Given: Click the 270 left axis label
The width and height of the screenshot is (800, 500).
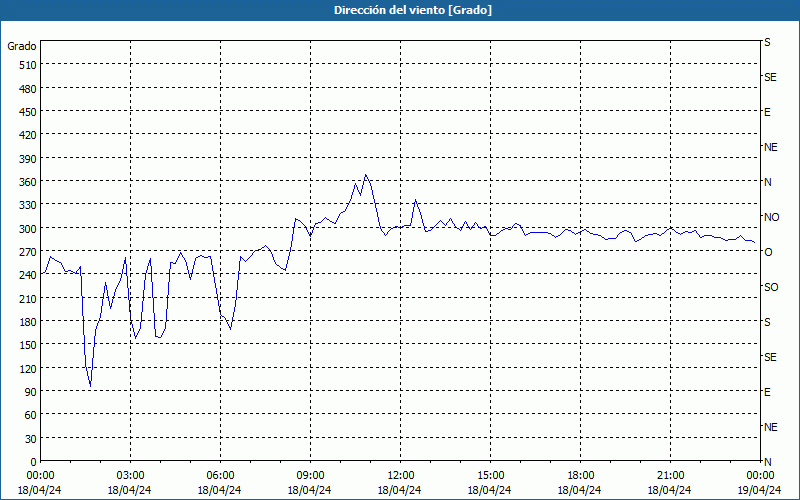Looking at the screenshot, I should pos(29,252).
